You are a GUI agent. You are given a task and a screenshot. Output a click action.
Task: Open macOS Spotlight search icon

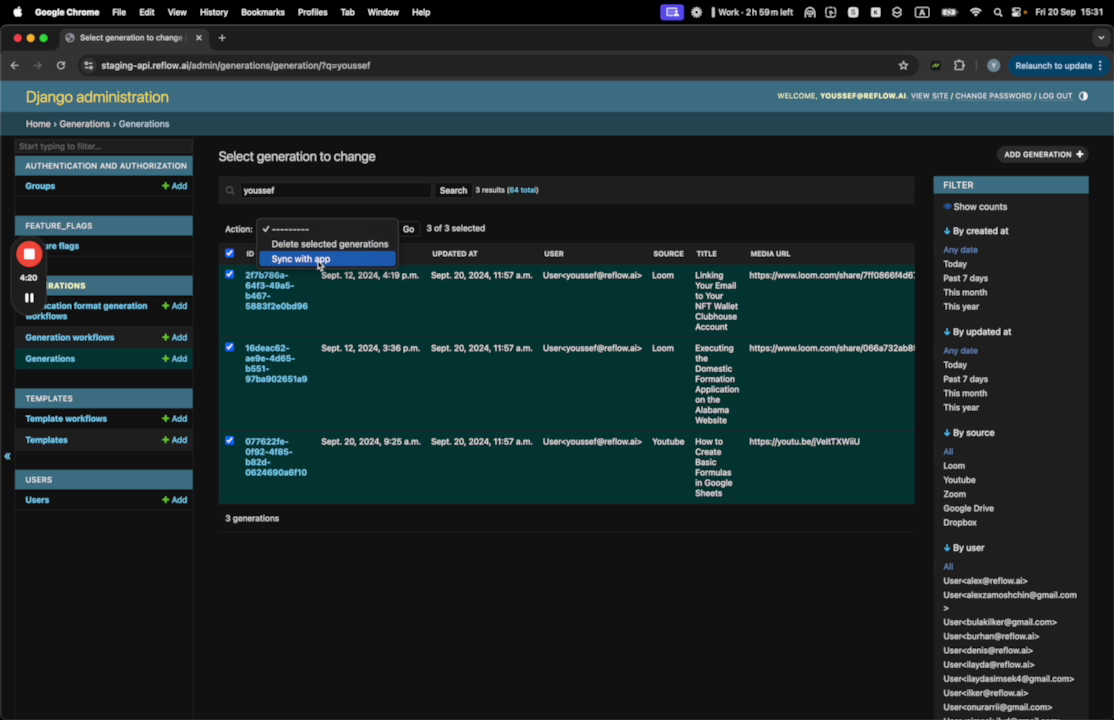[997, 12]
